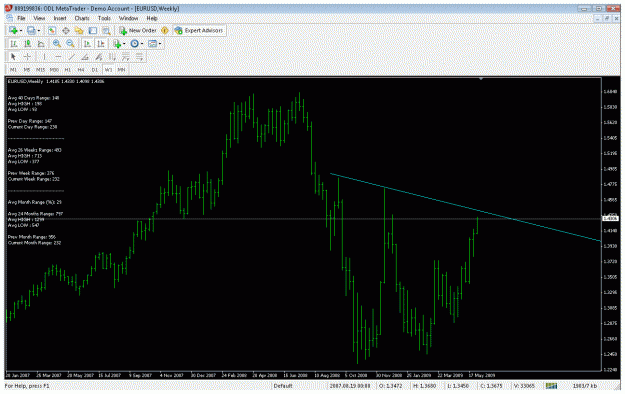Click the gray chart shift marker triangle
625x394 pixels.
point(481,79)
